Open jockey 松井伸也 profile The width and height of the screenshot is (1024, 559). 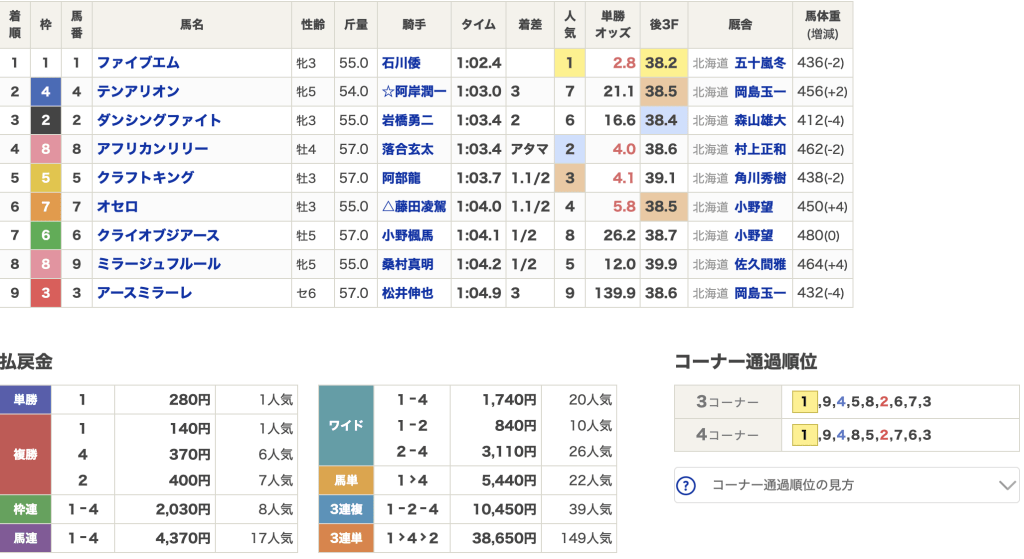point(408,293)
